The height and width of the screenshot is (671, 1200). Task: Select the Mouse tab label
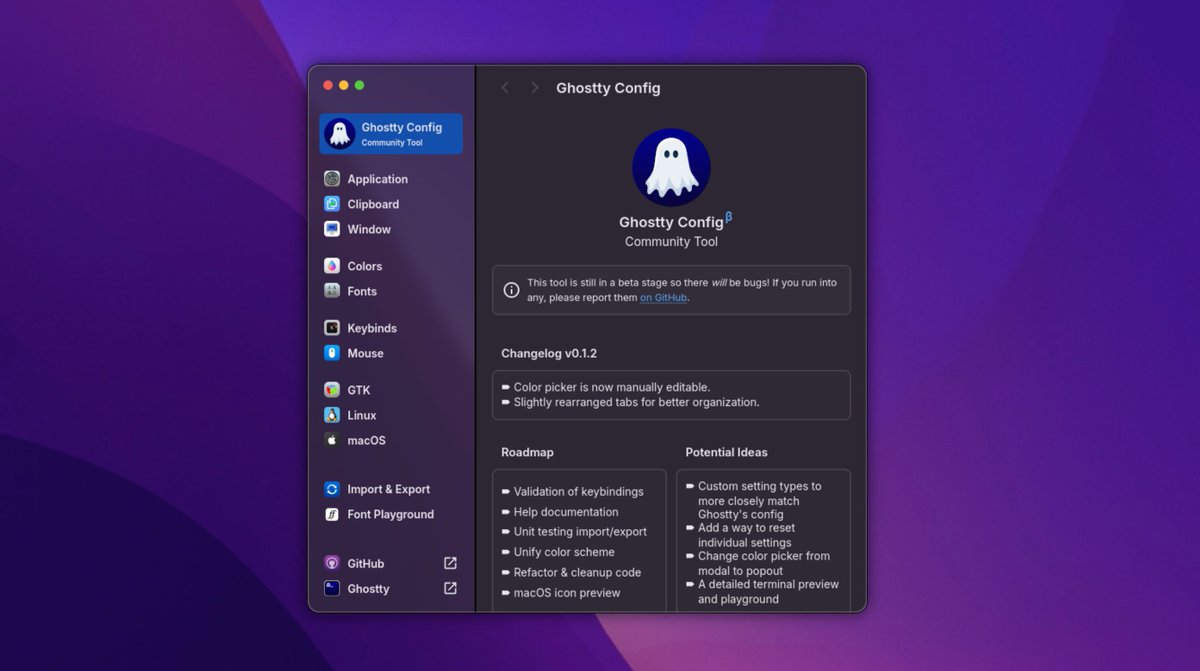tap(365, 353)
